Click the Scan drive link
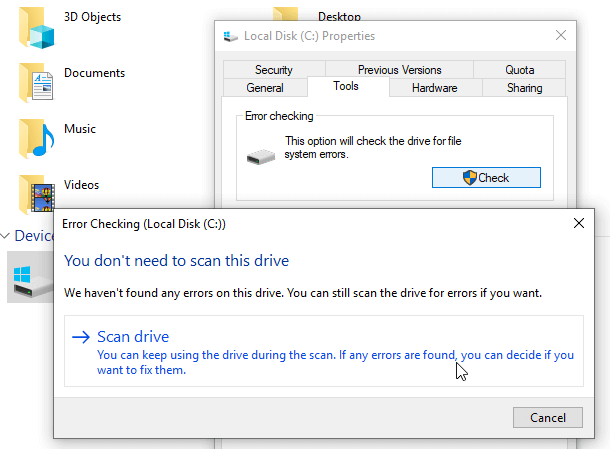The height and width of the screenshot is (449, 610). click(324, 351)
